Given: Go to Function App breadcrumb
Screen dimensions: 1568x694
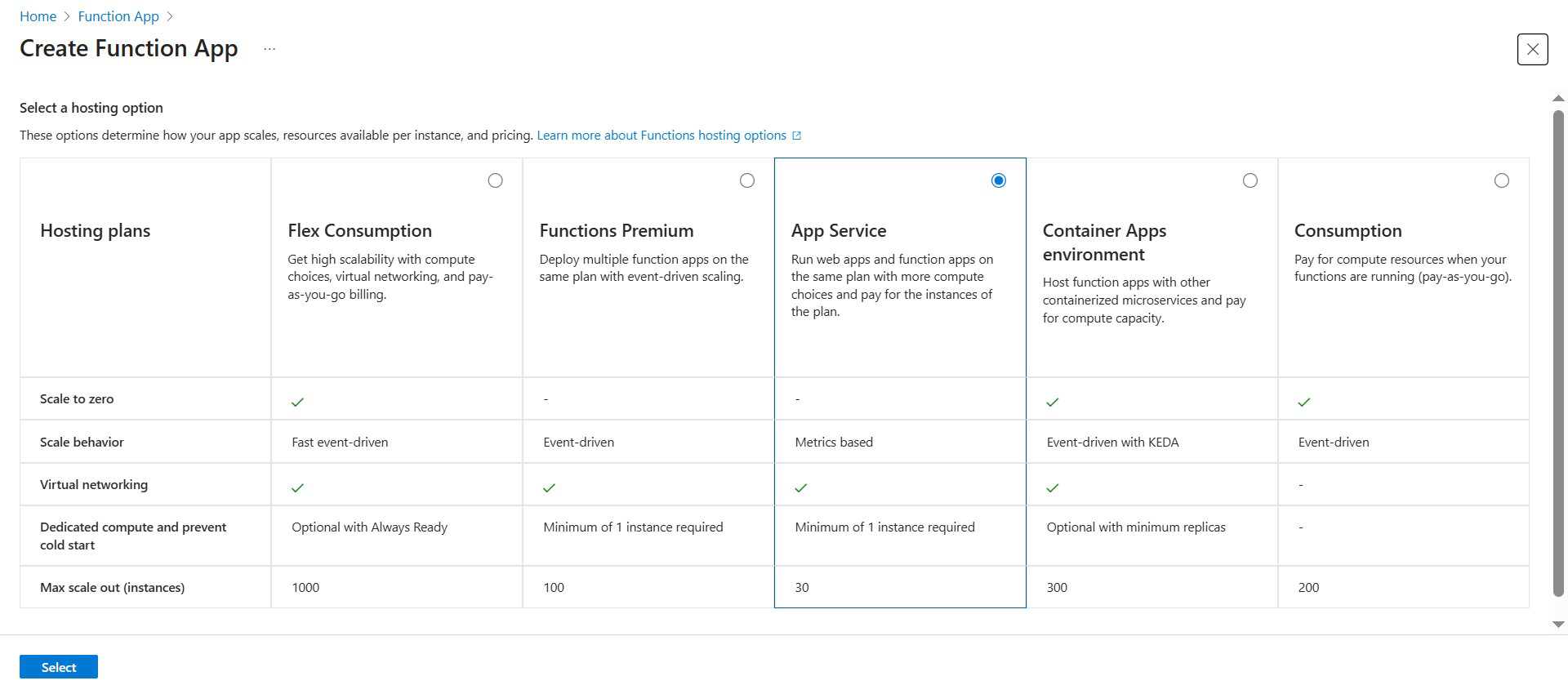Looking at the screenshot, I should pyautogui.click(x=118, y=16).
